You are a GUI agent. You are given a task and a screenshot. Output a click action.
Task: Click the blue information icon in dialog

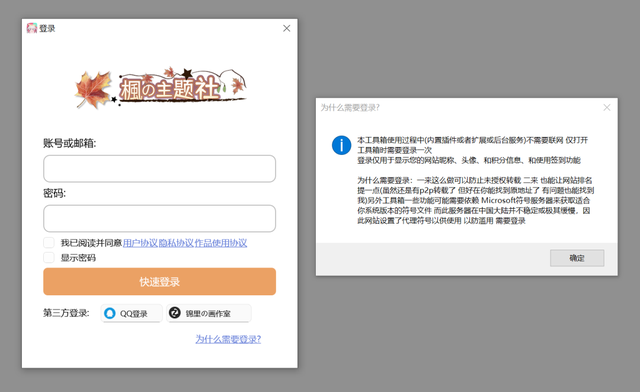click(341, 145)
